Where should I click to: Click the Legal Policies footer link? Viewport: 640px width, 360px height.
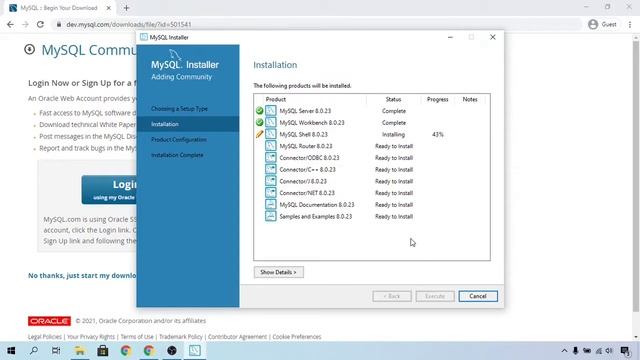[44, 337]
